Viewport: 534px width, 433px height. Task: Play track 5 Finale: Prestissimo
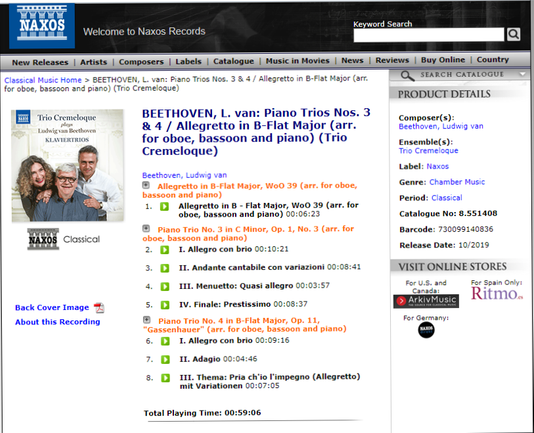[x=165, y=305]
